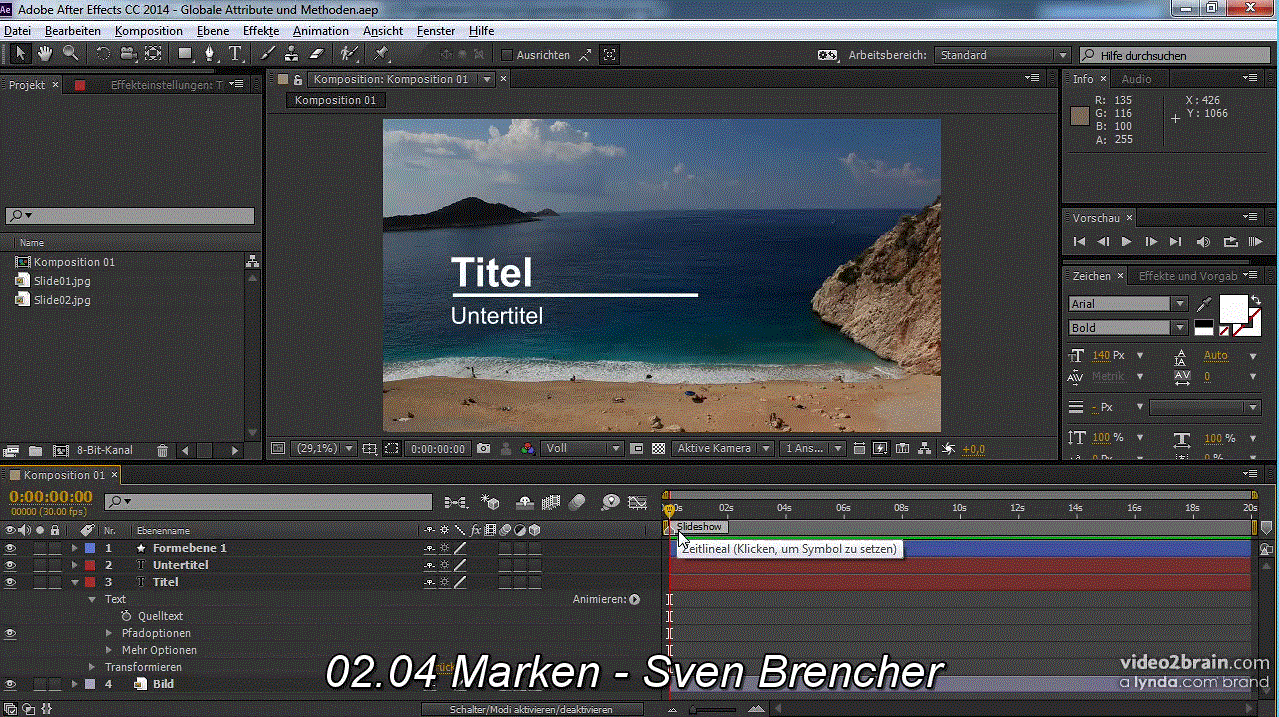Select the Horizontal Type tool
Screen dimensions: 1279x717
point(236,54)
